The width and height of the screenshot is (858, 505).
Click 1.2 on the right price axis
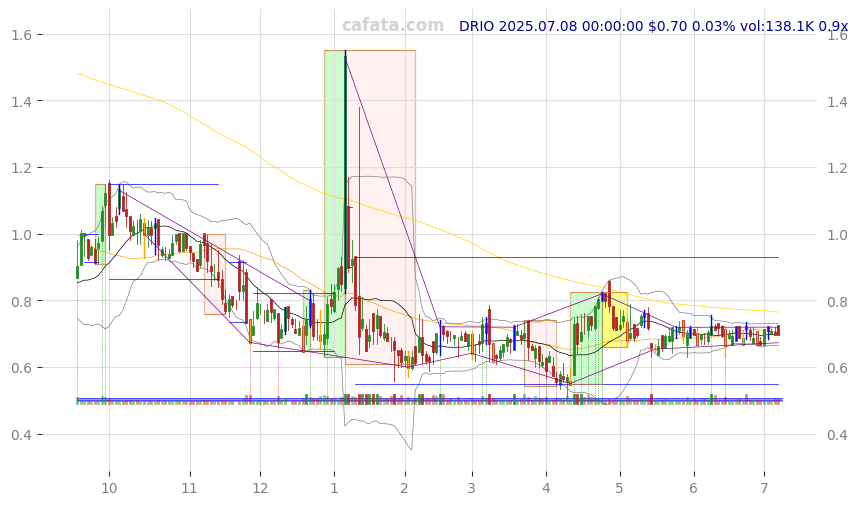(x=837, y=168)
